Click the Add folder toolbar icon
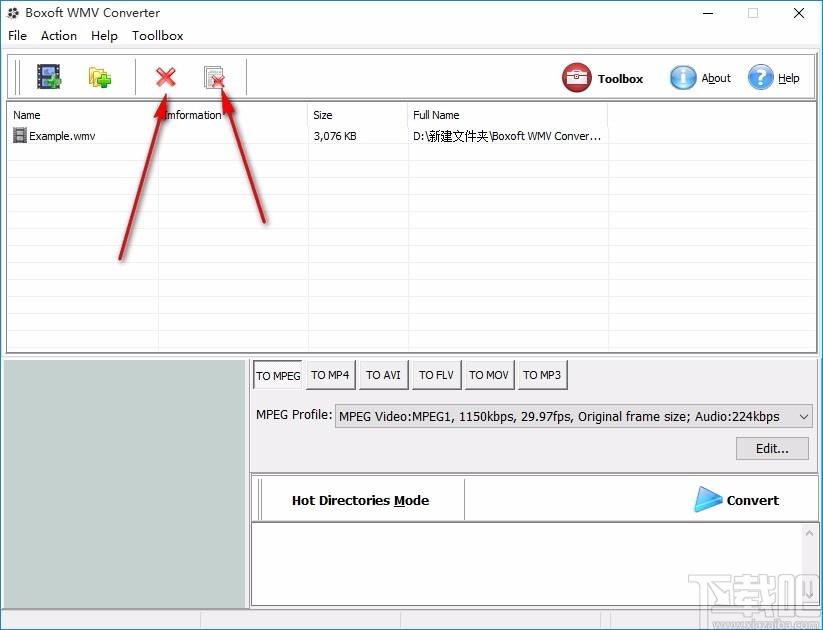823x630 pixels. [100, 77]
